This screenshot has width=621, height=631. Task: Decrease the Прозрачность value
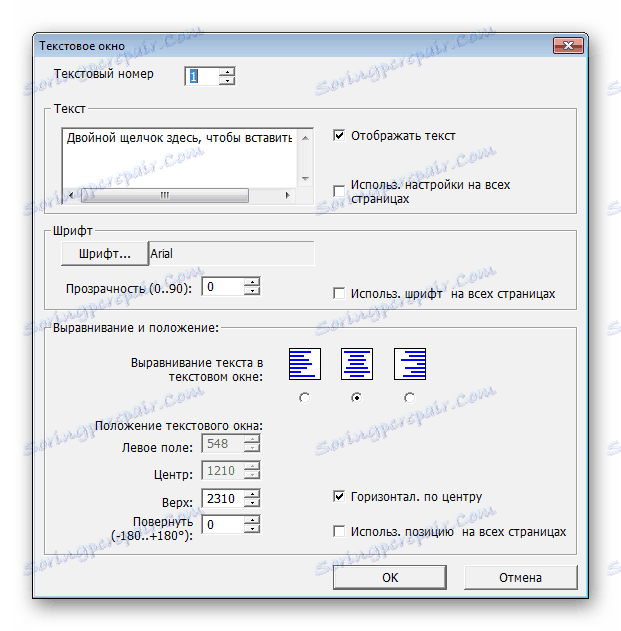(x=252, y=291)
